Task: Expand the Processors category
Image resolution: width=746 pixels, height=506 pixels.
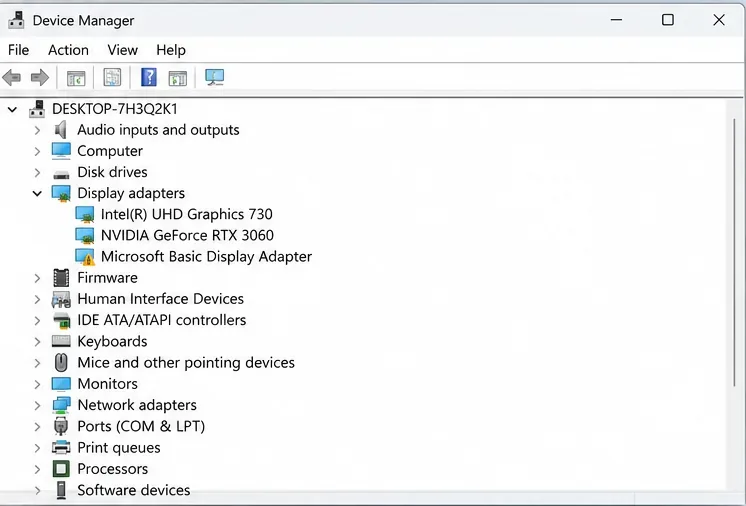Action: pos(37,469)
